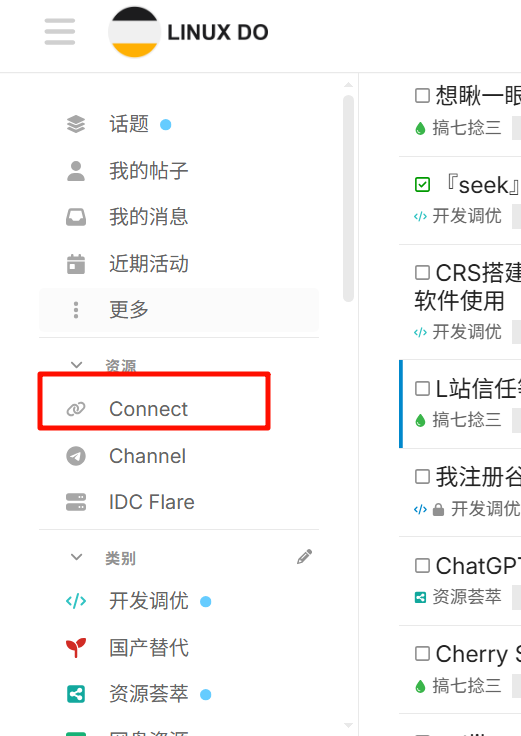Open the Cherry topic title
Screen dimensions: 521x736
477,654
